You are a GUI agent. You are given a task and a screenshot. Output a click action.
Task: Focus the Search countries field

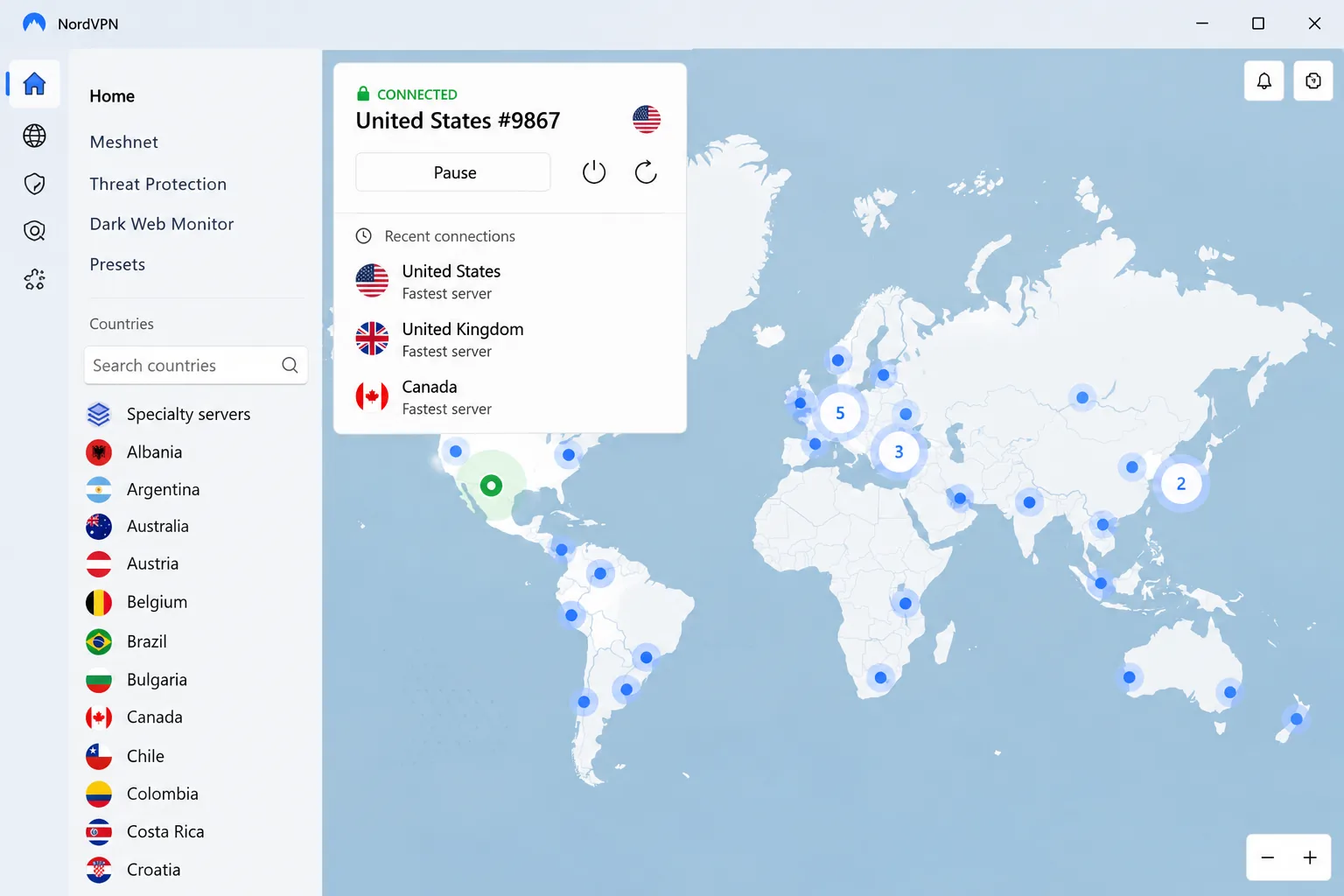[x=196, y=365]
